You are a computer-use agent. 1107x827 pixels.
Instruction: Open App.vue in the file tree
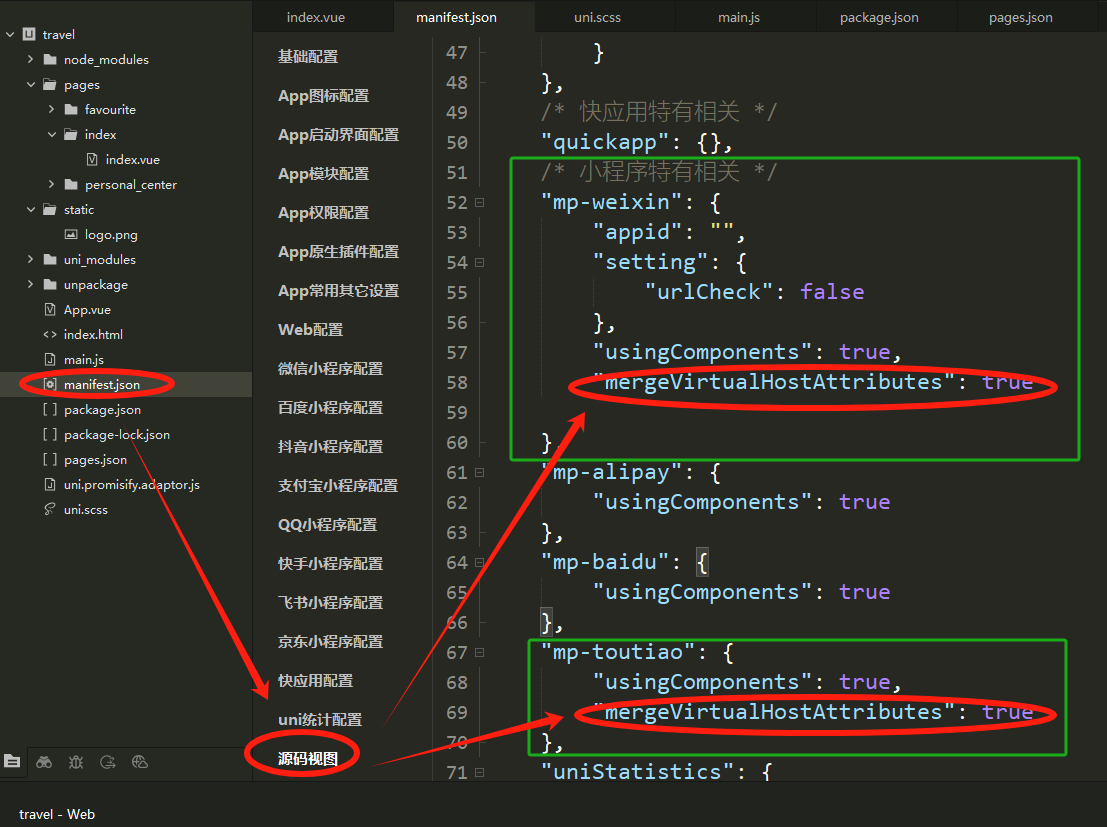pos(87,310)
